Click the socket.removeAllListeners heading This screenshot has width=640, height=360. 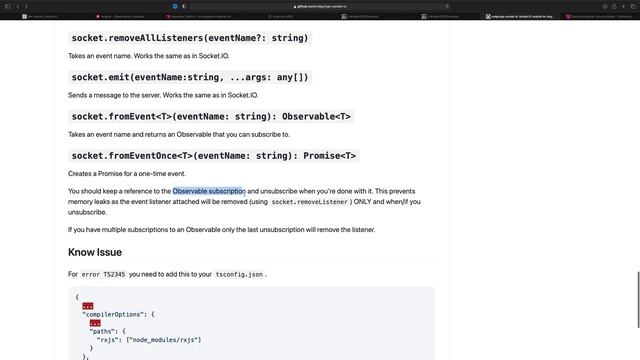pos(190,38)
